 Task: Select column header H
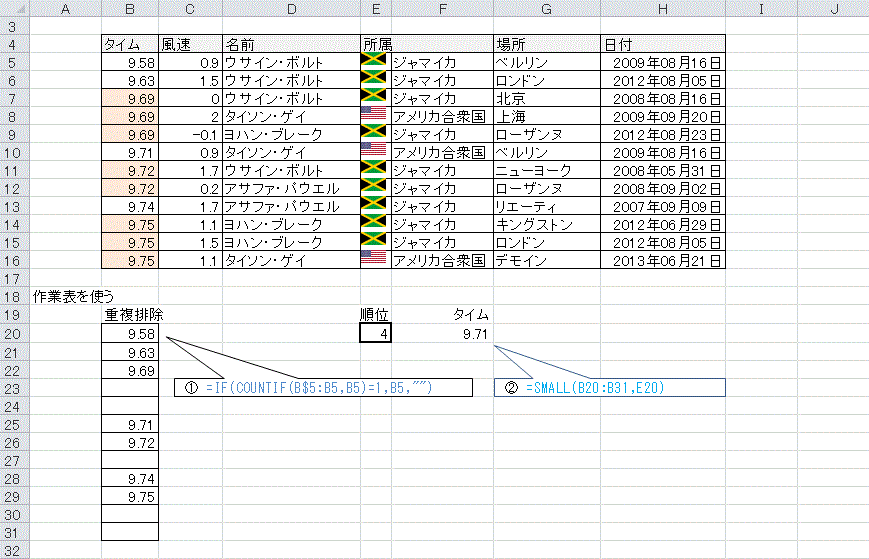coord(663,9)
